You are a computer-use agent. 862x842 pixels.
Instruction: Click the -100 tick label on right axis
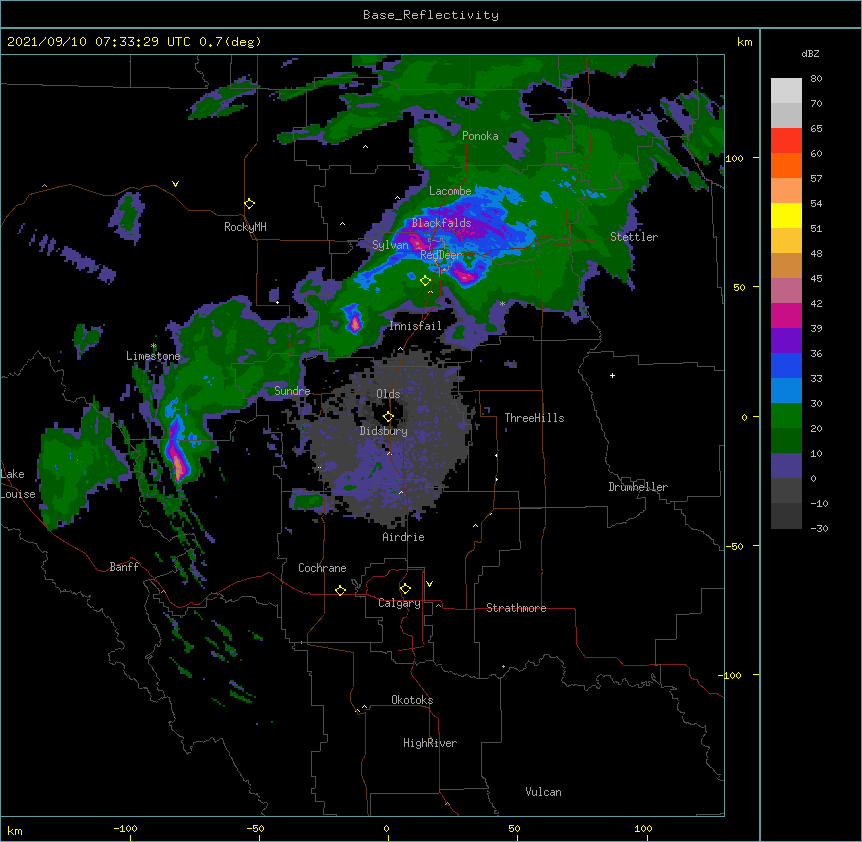tap(731, 675)
